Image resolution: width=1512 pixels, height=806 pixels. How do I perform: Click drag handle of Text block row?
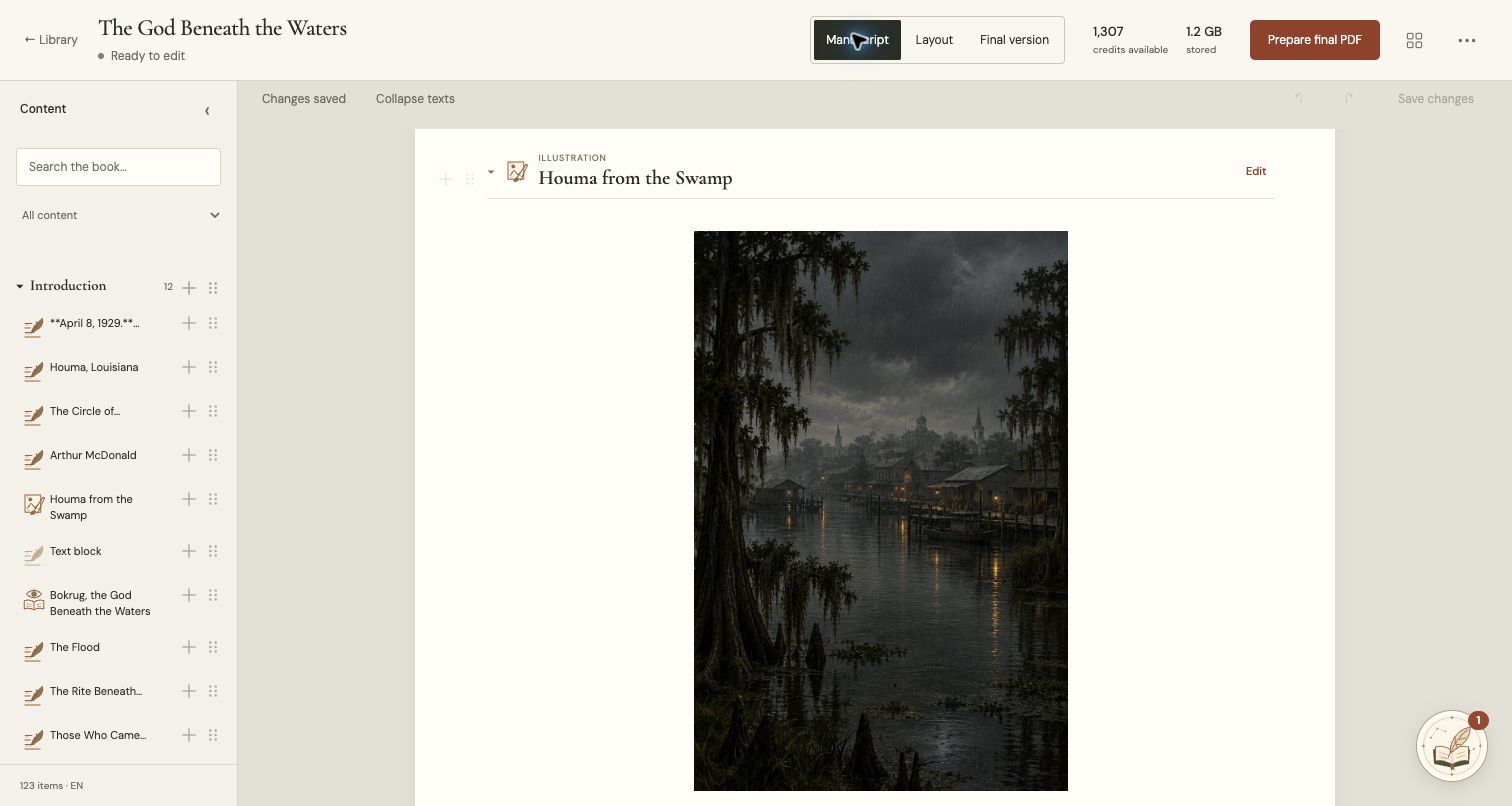coord(213,551)
